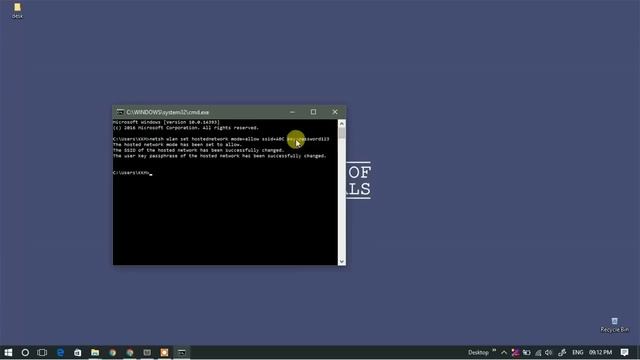Open File Explorer from the taskbar
The width and height of the screenshot is (640, 360).
[x=95, y=352]
